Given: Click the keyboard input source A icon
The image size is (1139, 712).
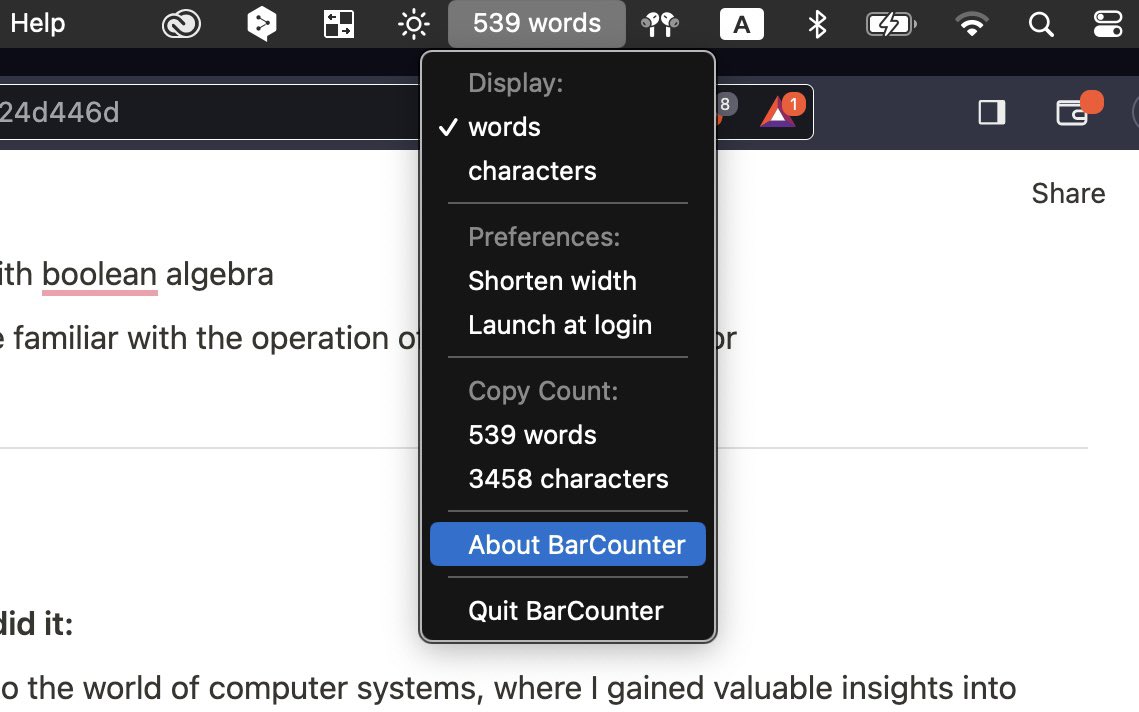Looking at the screenshot, I should [x=742, y=24].
